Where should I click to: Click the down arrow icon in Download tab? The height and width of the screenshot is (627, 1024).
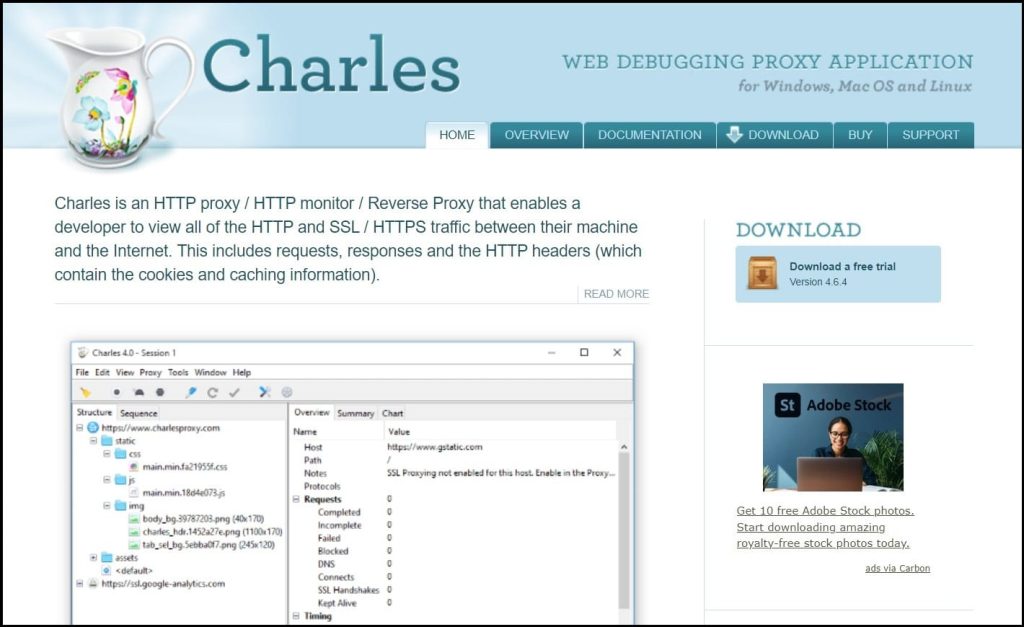click(734, 135)
